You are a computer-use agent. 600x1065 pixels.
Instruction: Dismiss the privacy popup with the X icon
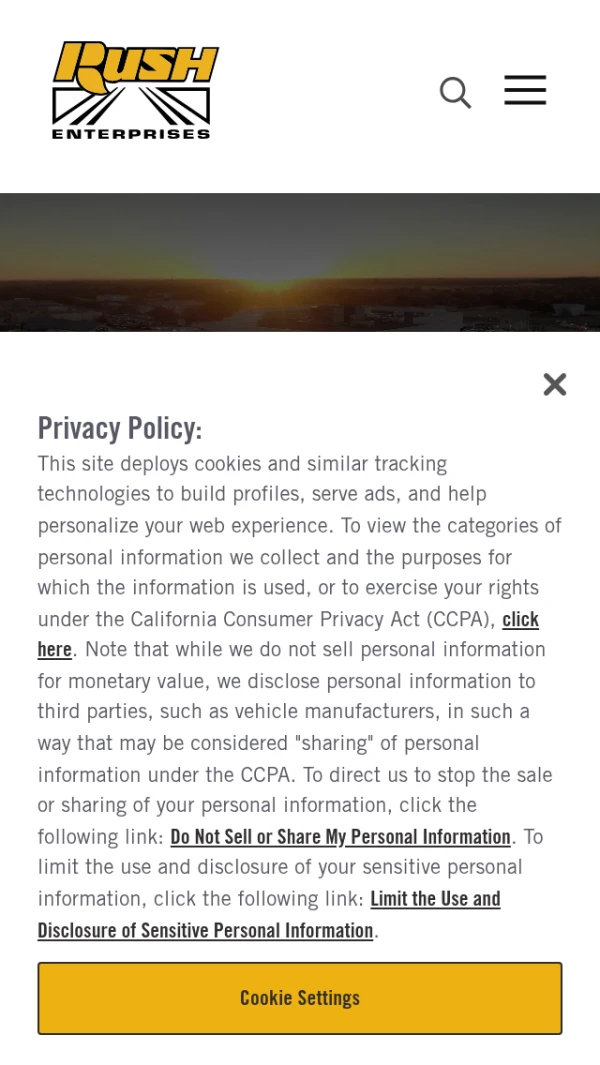pyautogui.click(x=554, y=384)
